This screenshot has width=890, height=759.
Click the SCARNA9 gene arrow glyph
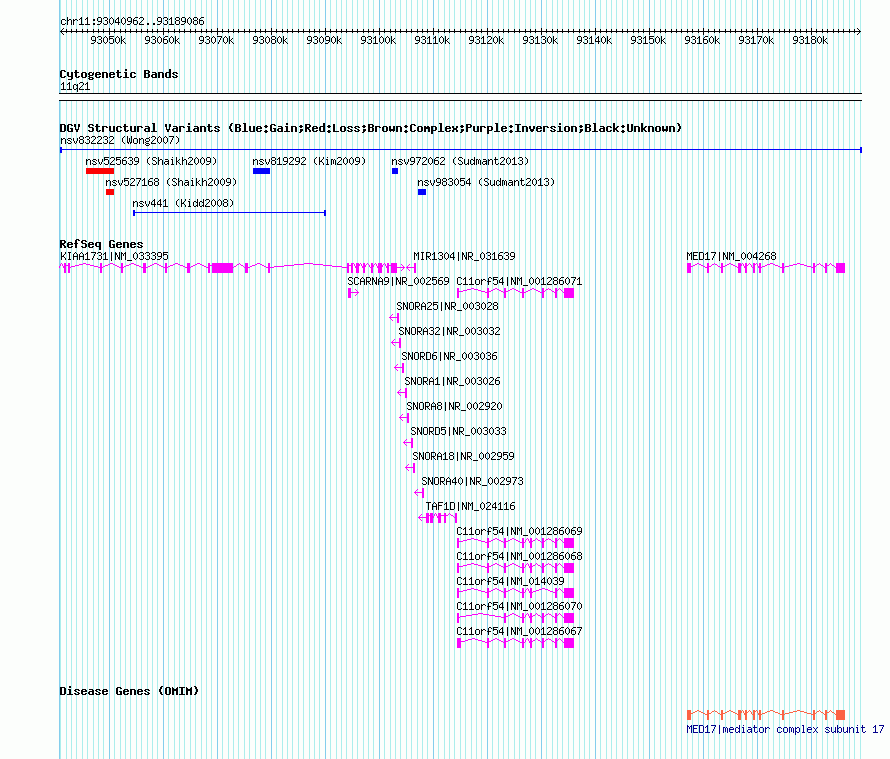(353, 293)
